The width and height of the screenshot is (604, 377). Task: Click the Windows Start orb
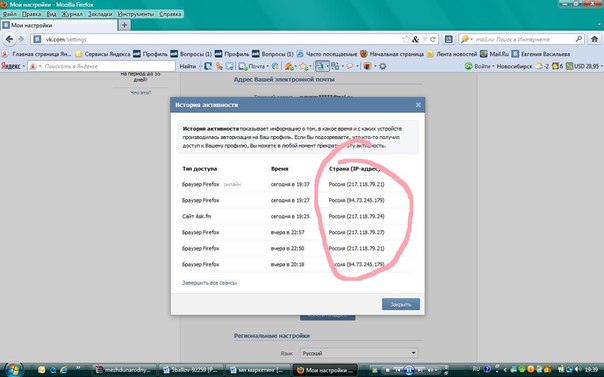click(13, 370)
